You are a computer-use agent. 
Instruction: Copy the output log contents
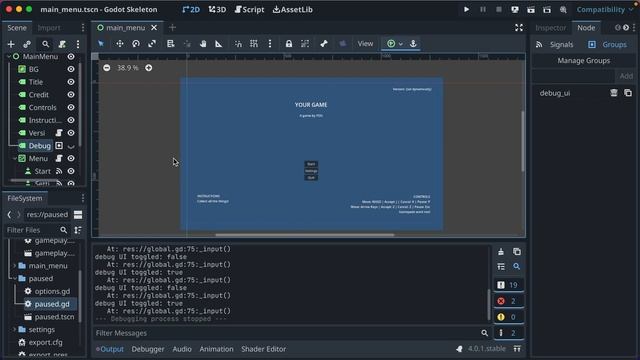(x=517, y=252)
